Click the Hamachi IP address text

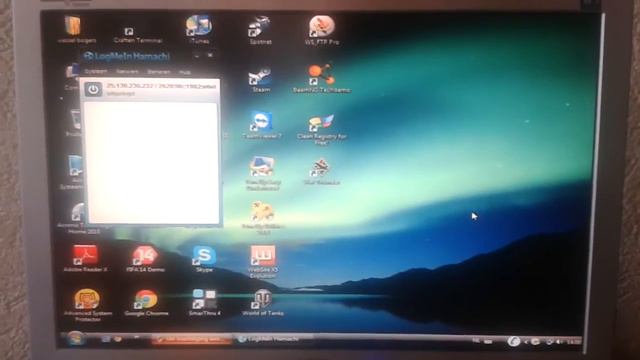tap(161, 86)
